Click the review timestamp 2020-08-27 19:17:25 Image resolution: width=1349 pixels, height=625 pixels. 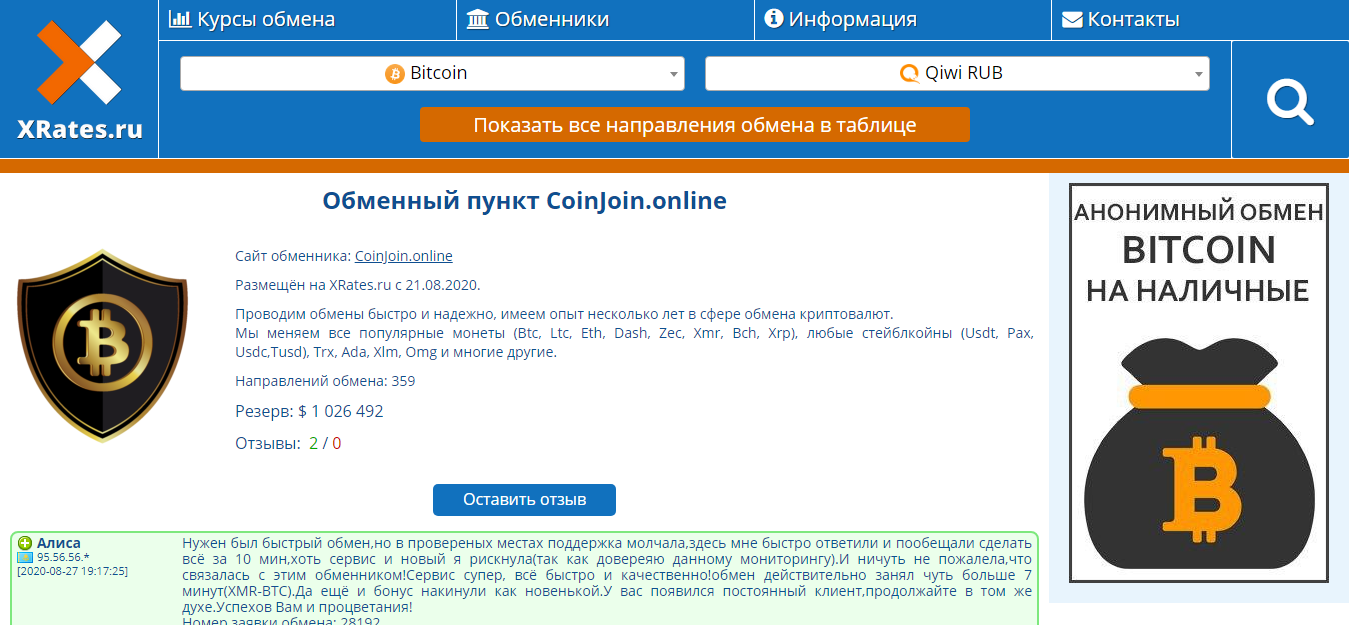coord(72,572)
